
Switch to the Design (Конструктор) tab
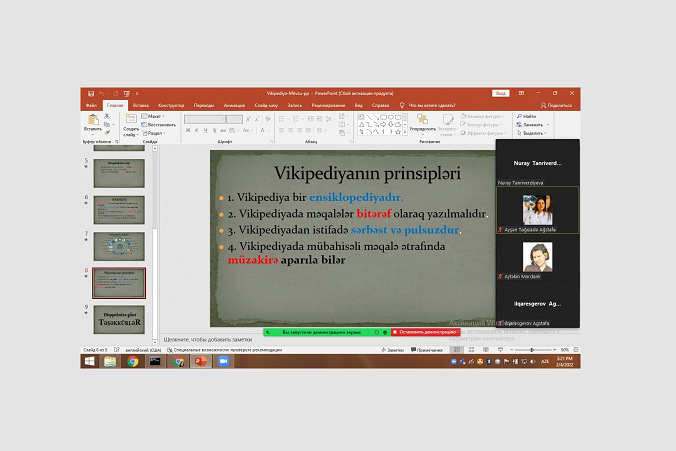(x=171, y=106)
